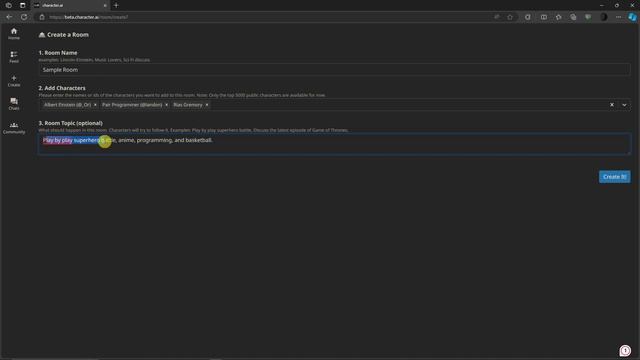640x360 pixels.
Task: Remove Rias Gremory from characters
Action: 207,105
